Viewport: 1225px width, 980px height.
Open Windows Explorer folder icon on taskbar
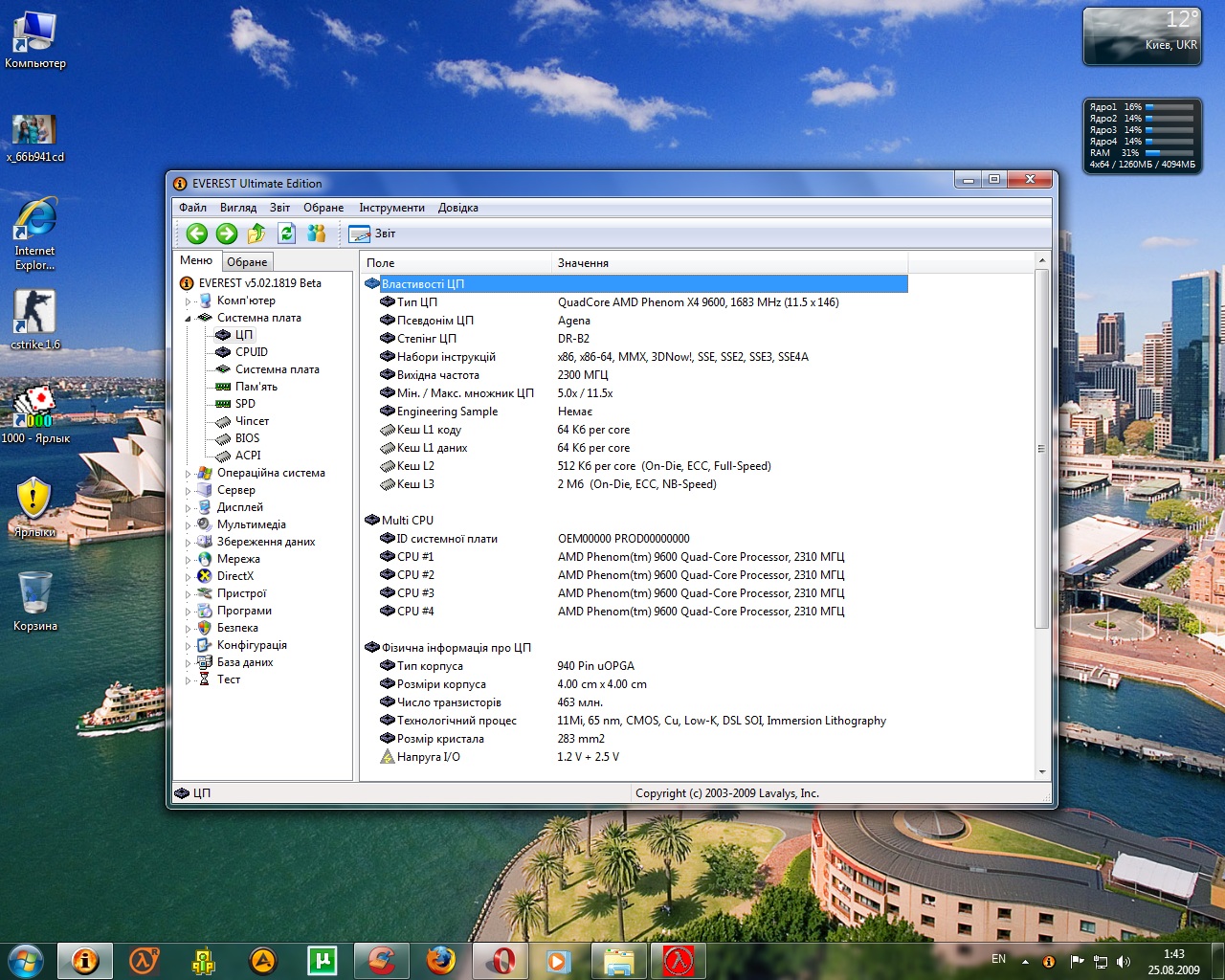pyautogui.click(x=618, y=960)
